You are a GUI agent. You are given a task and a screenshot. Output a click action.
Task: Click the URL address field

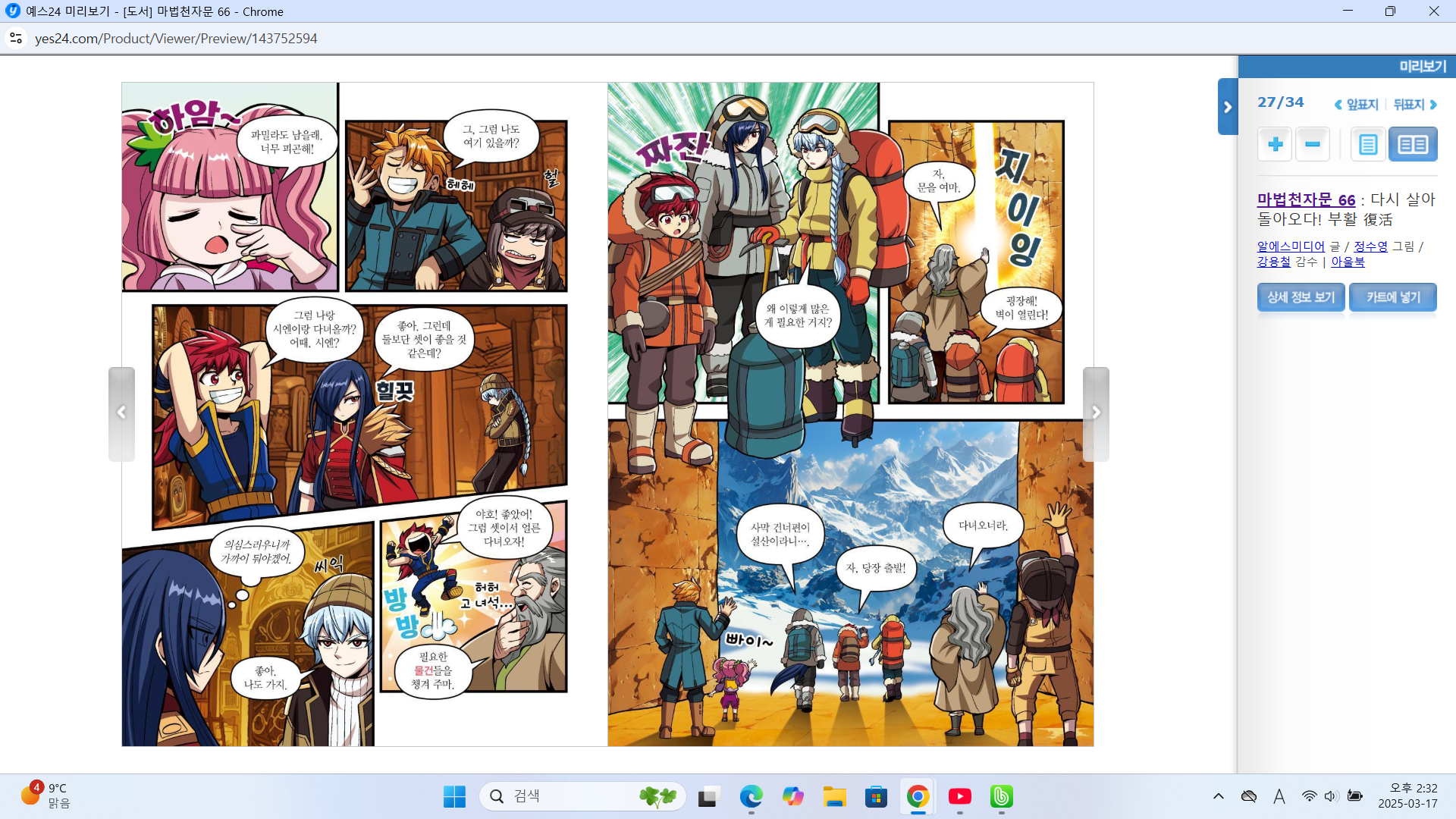click(x=176, y=39)
